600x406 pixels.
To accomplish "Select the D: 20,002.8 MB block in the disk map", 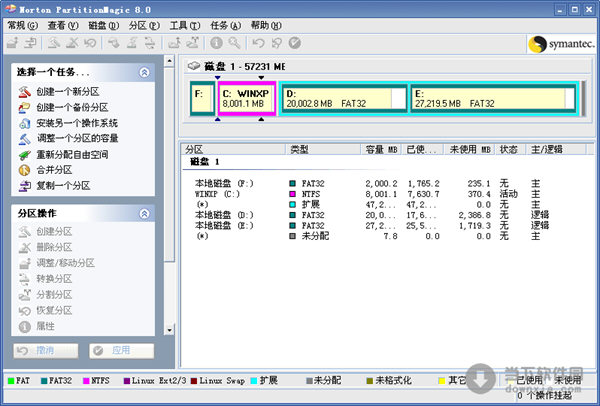I will tap(344, 98).
